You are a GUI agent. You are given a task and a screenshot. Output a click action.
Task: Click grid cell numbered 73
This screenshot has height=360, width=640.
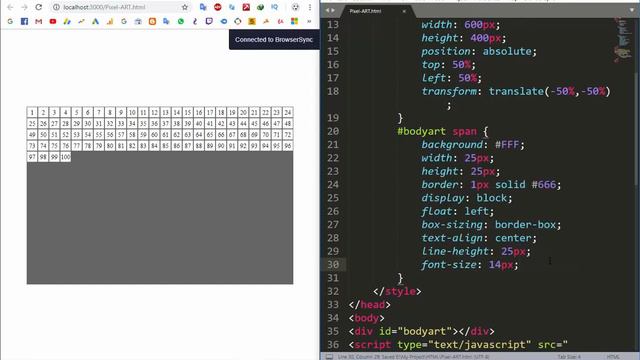(x=32, y=146)
